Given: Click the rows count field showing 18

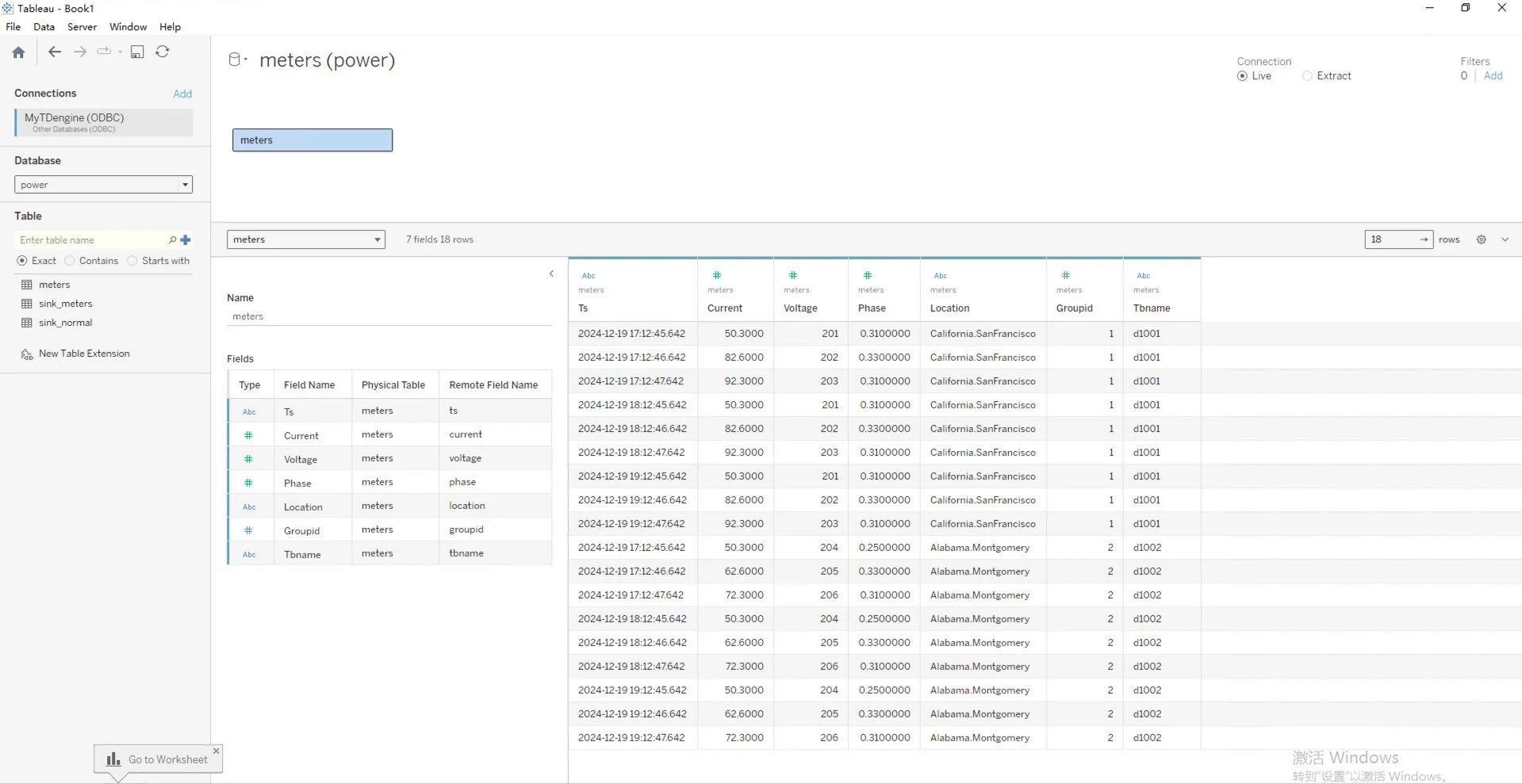Looking at the screenshot, I should click(x=1398, y=239).
